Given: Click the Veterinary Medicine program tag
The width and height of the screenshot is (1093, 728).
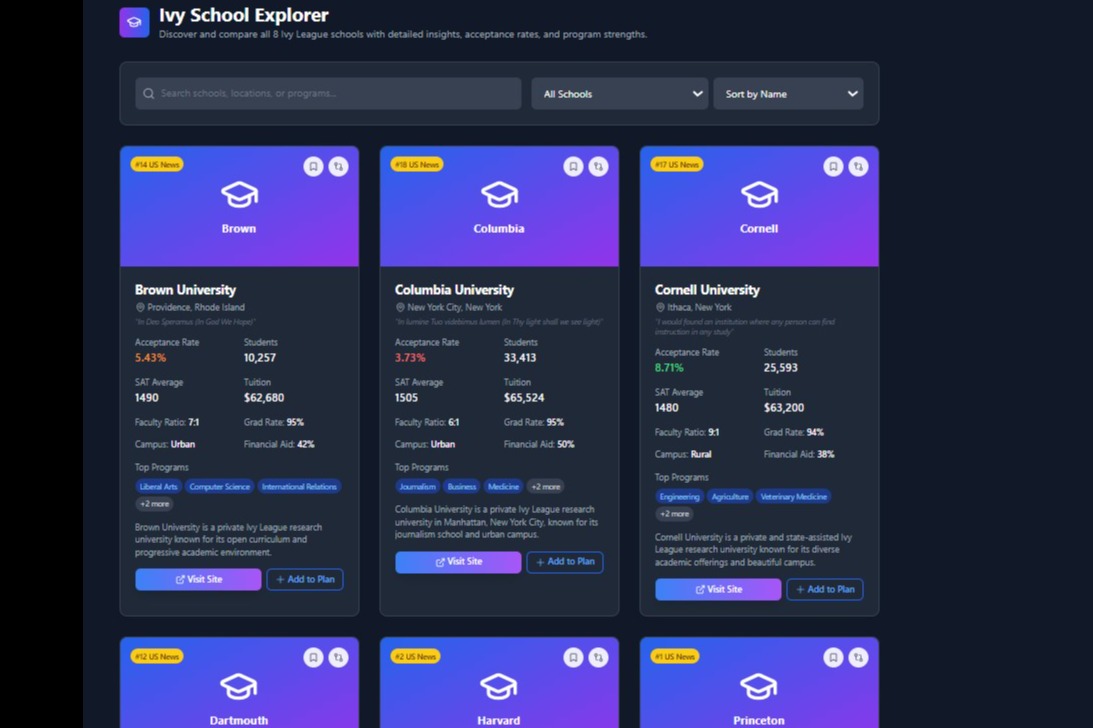Looking at the screenshot, I should click(x=793, y=496).
